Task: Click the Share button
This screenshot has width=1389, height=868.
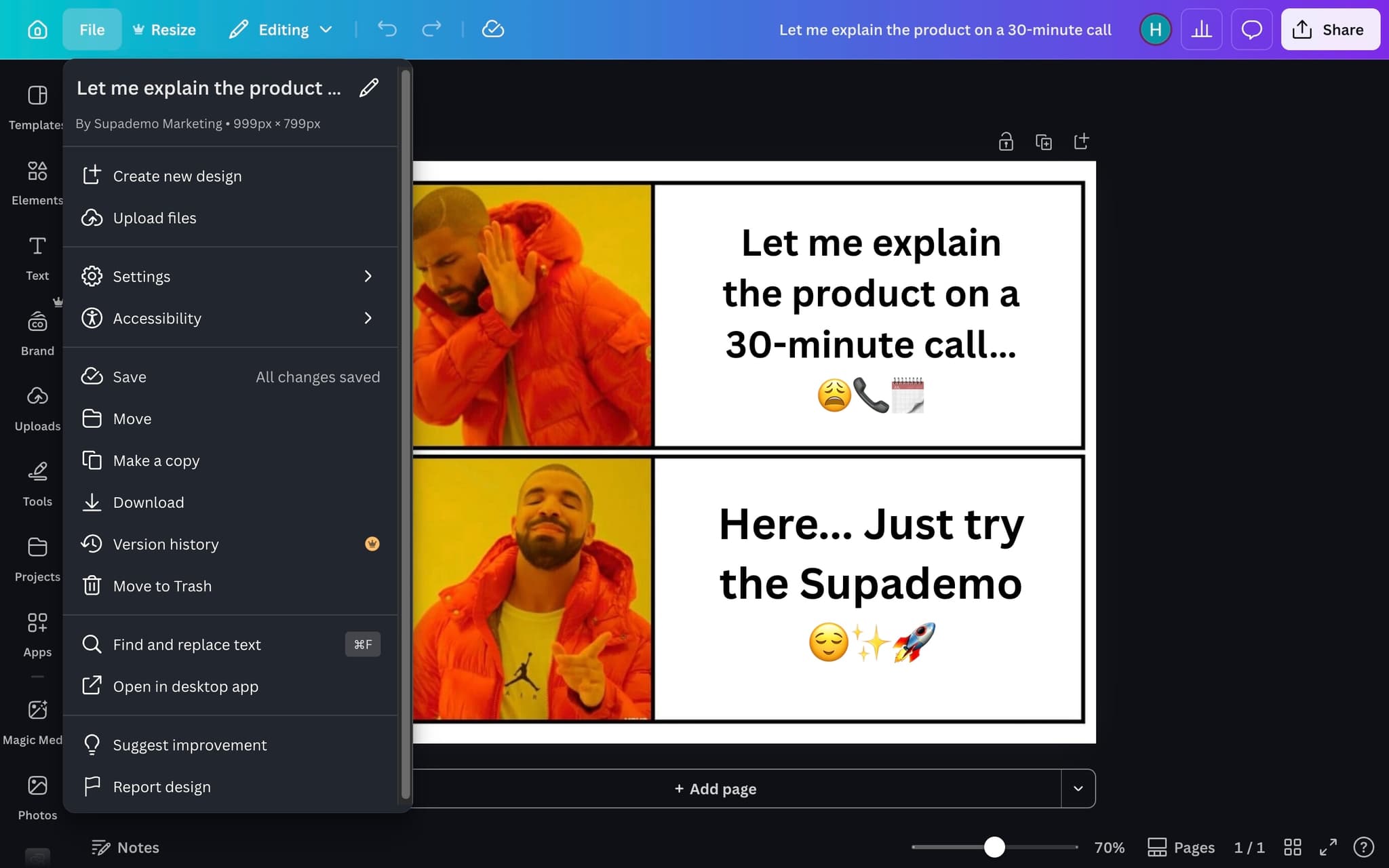Action: (1329, 29)
